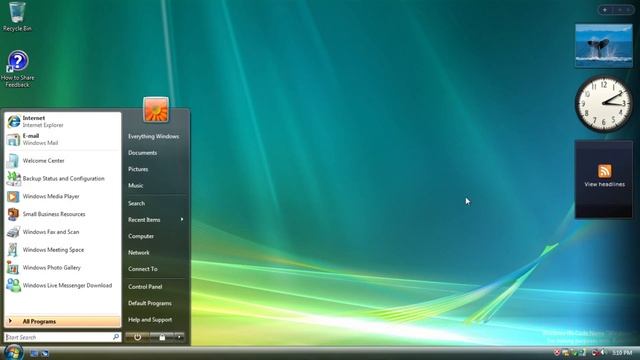Open Control Panel from Start menu

click(145, 287)
